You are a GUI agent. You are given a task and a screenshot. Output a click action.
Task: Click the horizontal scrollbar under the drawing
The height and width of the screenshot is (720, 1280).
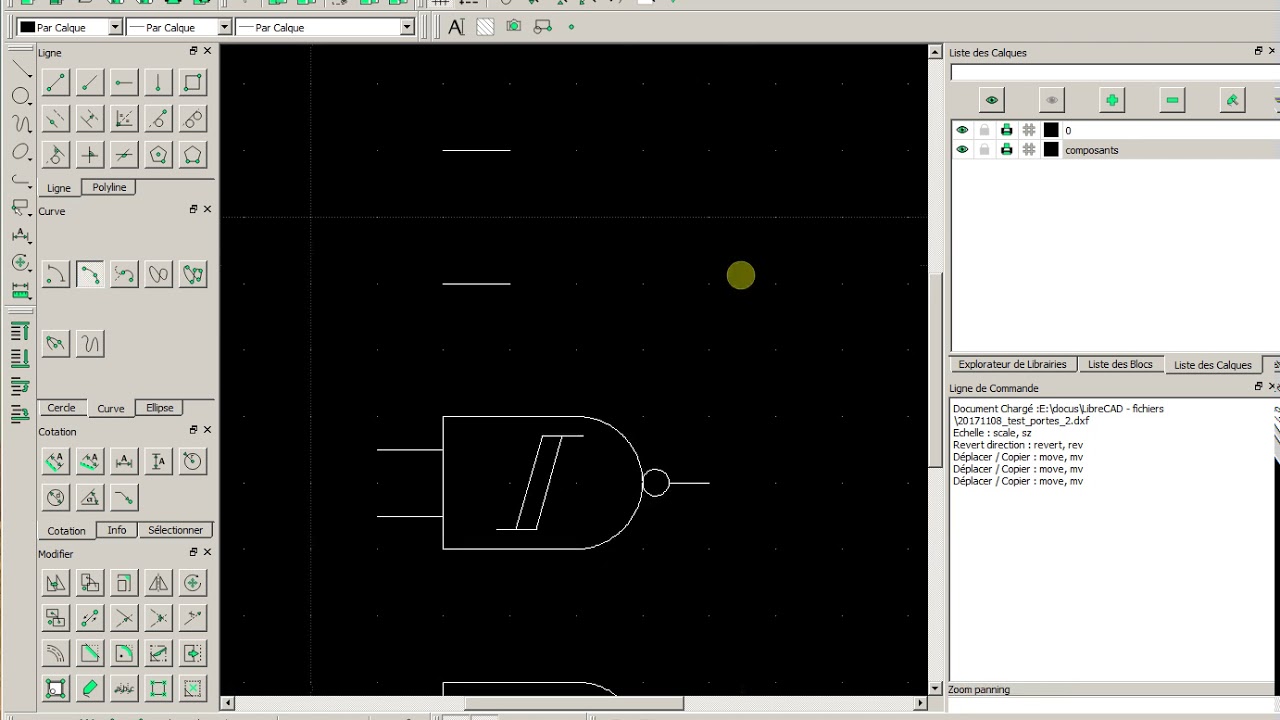(574, 703)
